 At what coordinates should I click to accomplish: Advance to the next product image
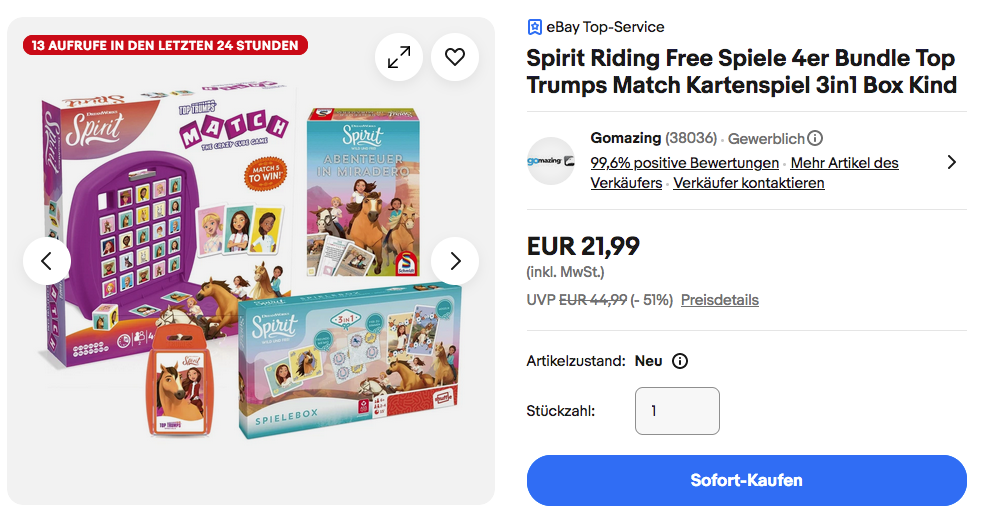point(455,261)
